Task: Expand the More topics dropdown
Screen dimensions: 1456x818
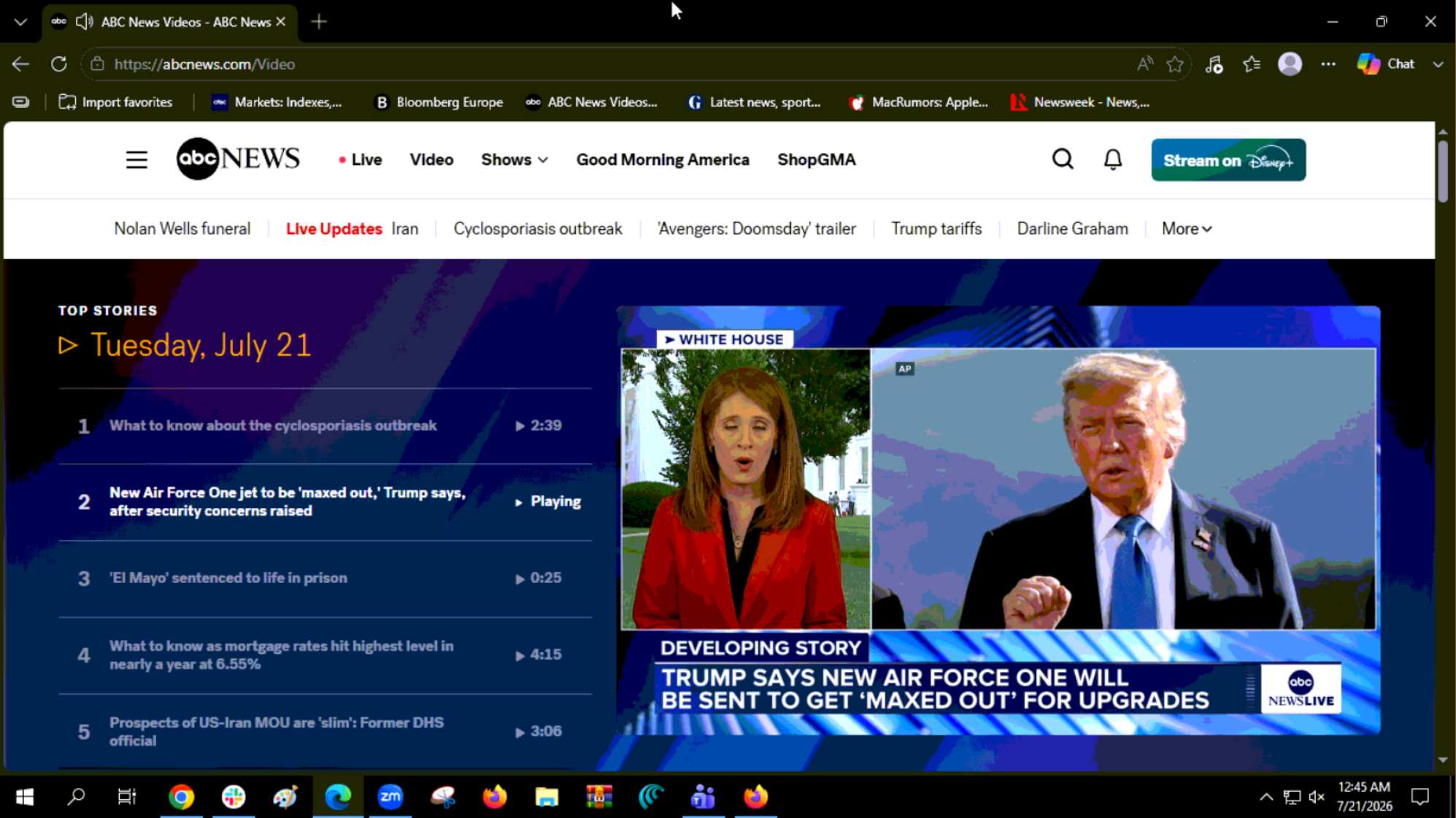Action: click(1187, 229)
